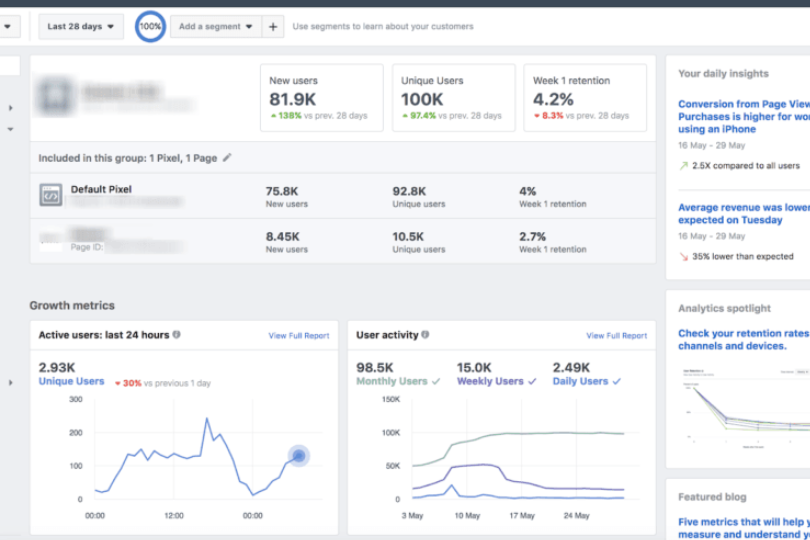The image size is (810, 540).
Task: Open View Full Report for User activity
Action: [616, 336]
